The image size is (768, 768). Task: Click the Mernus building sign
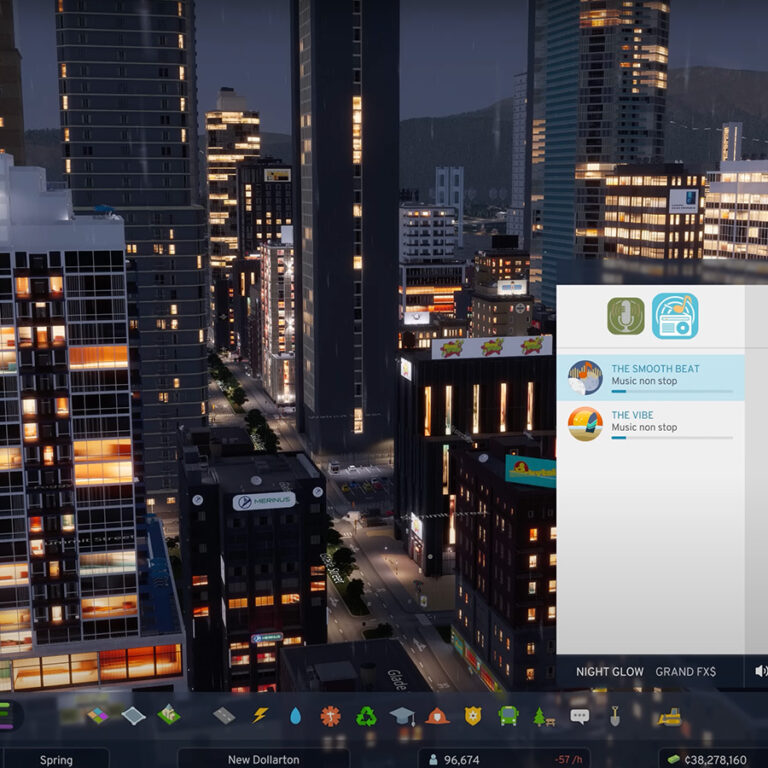pyautogui.click(x=264, y=501)
